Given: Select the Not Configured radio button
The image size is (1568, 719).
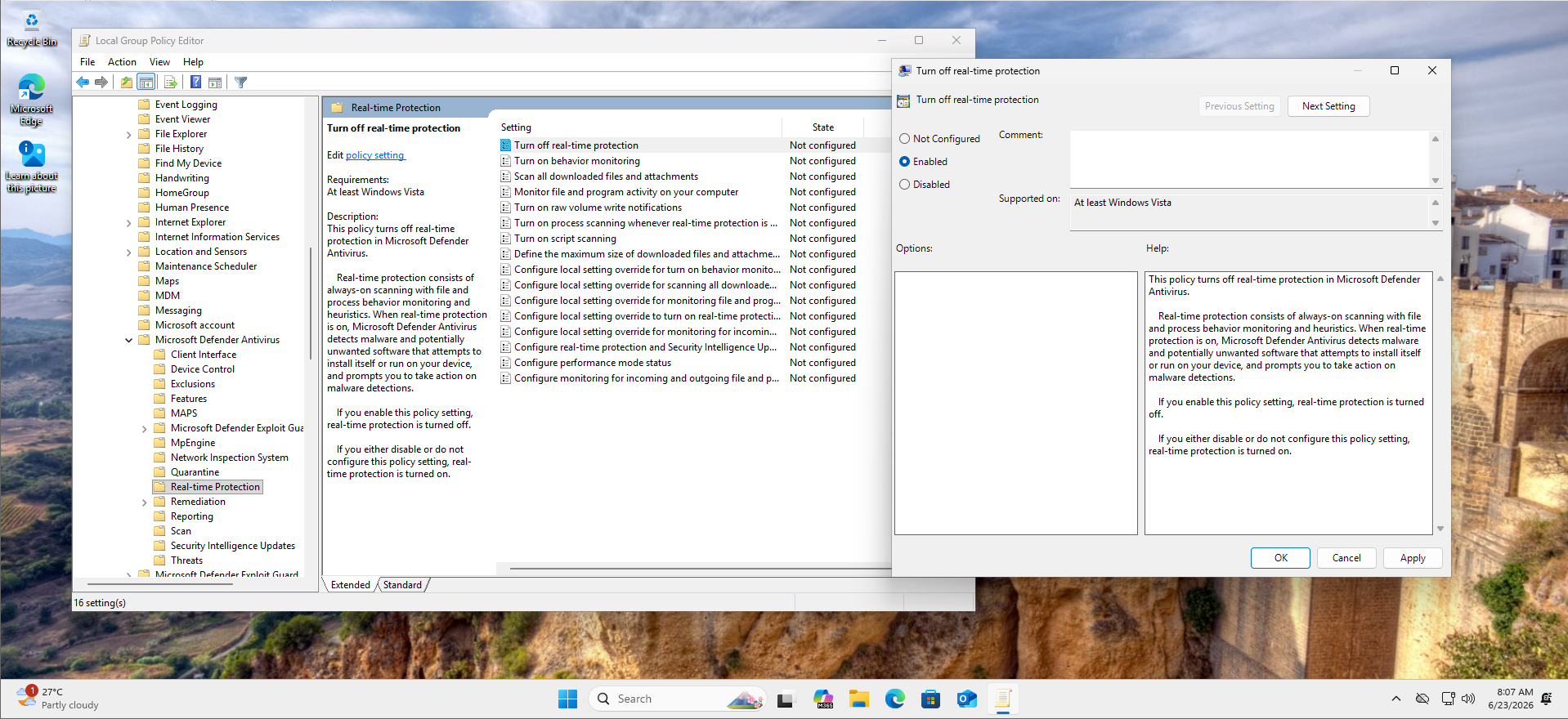Looking at the screenshot, I should (x=904, y=139).
